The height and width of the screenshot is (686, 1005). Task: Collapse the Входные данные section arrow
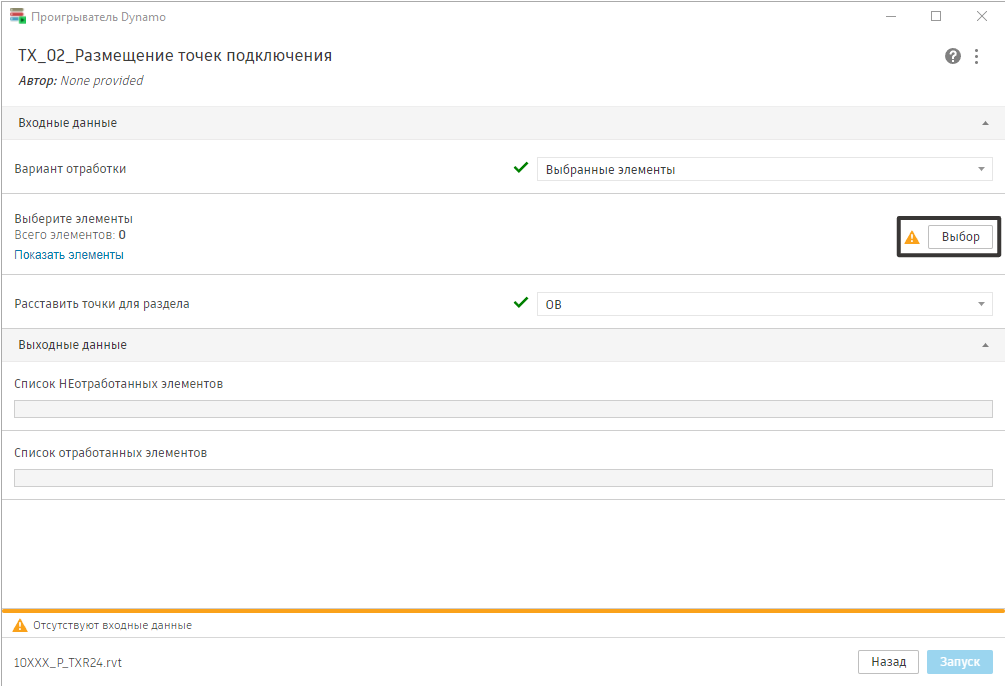[x=985, y=123]
